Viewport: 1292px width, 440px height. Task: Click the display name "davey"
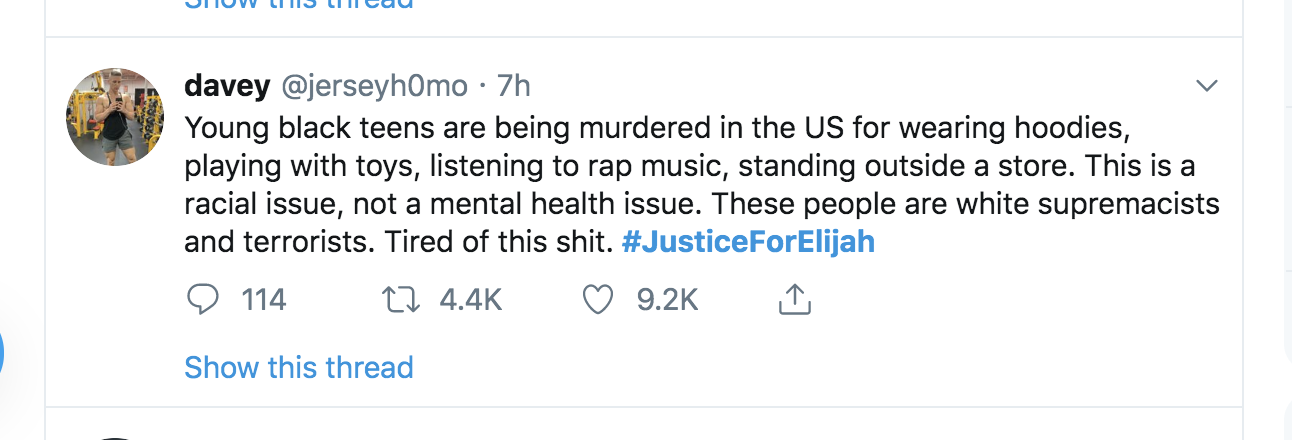coord(227,86)
